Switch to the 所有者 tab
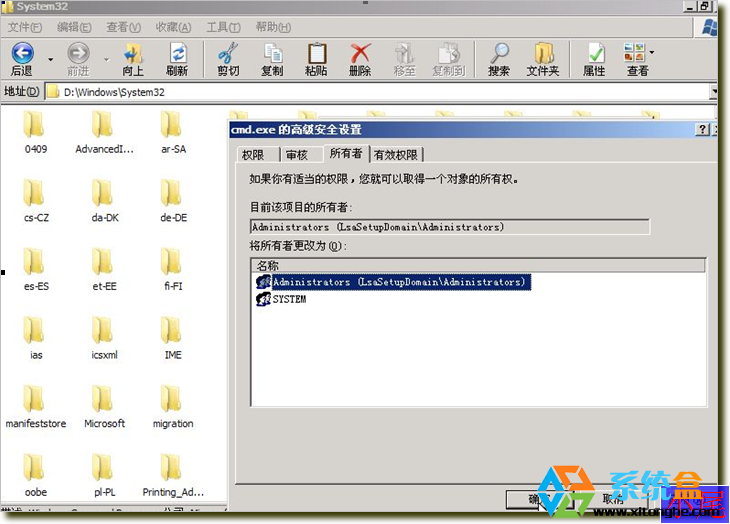Viewport: 730px width, 524px height. coord(345,154)
